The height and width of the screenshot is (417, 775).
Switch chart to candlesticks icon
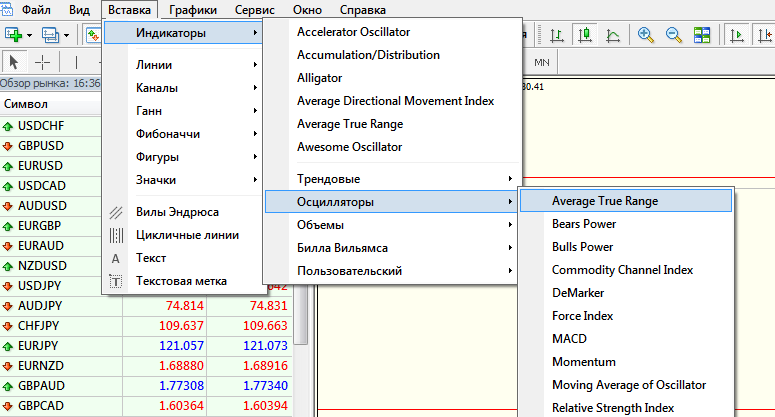pos(585,35)
